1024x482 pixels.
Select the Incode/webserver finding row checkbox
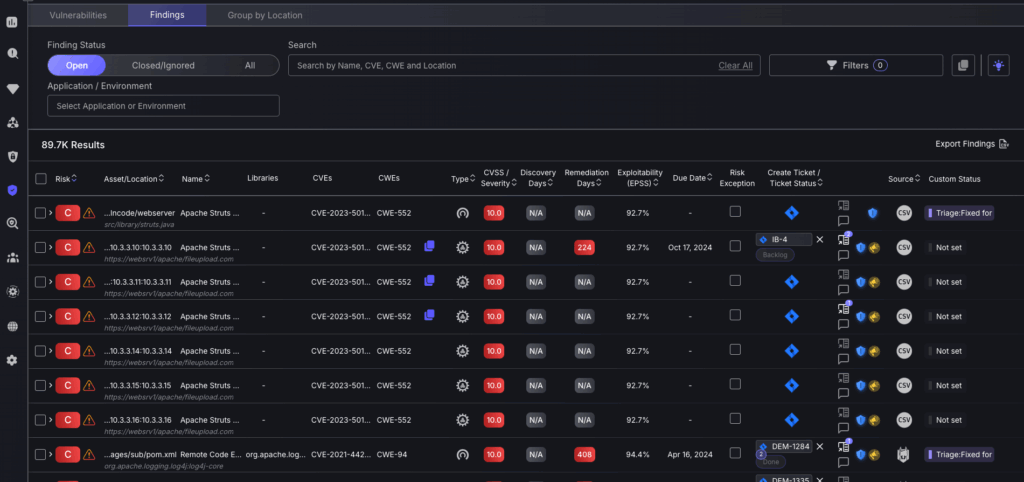[x=40, y=213]
